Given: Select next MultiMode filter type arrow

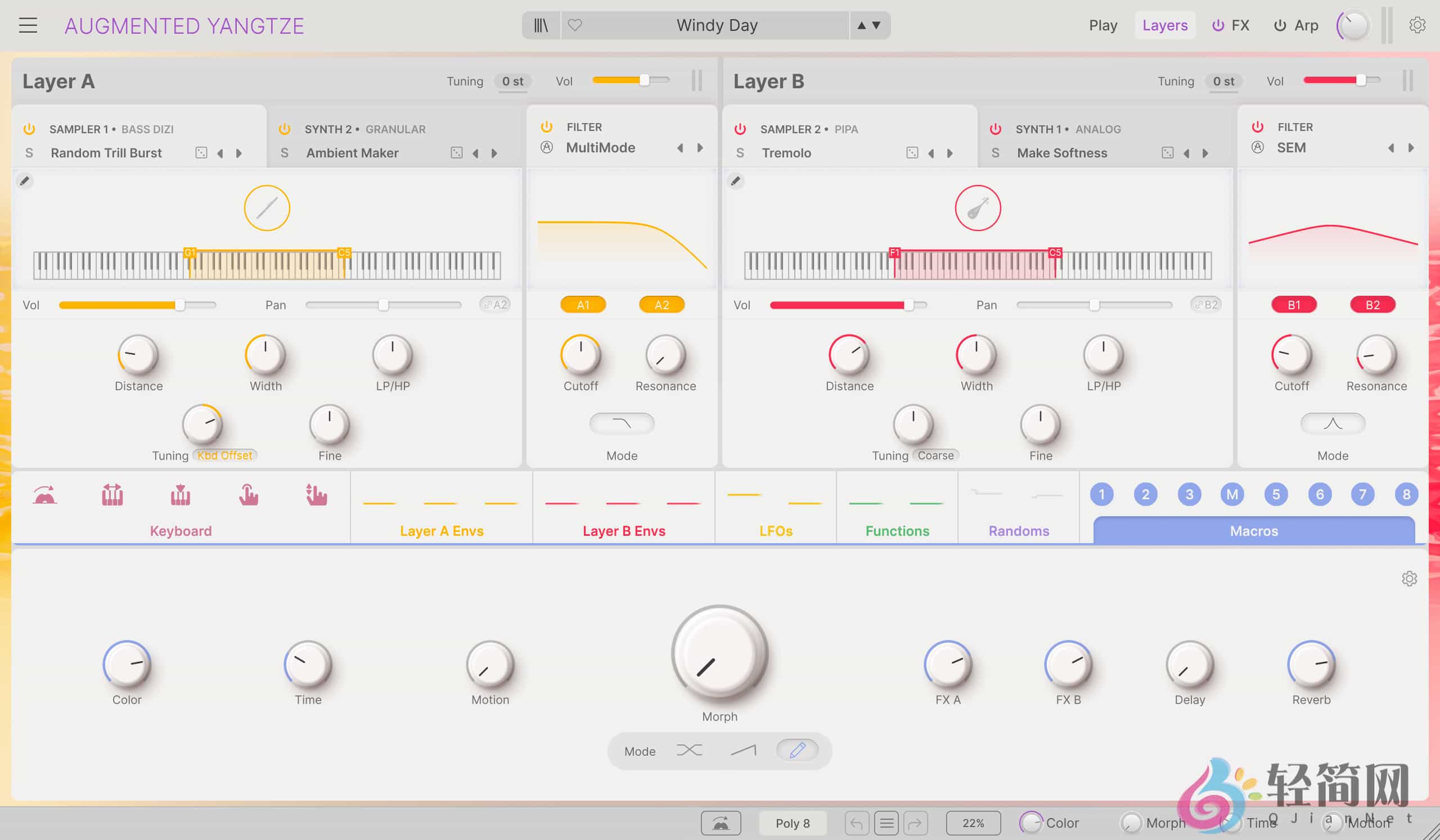Looking at the screenshot, I should (x=700, y=148).
